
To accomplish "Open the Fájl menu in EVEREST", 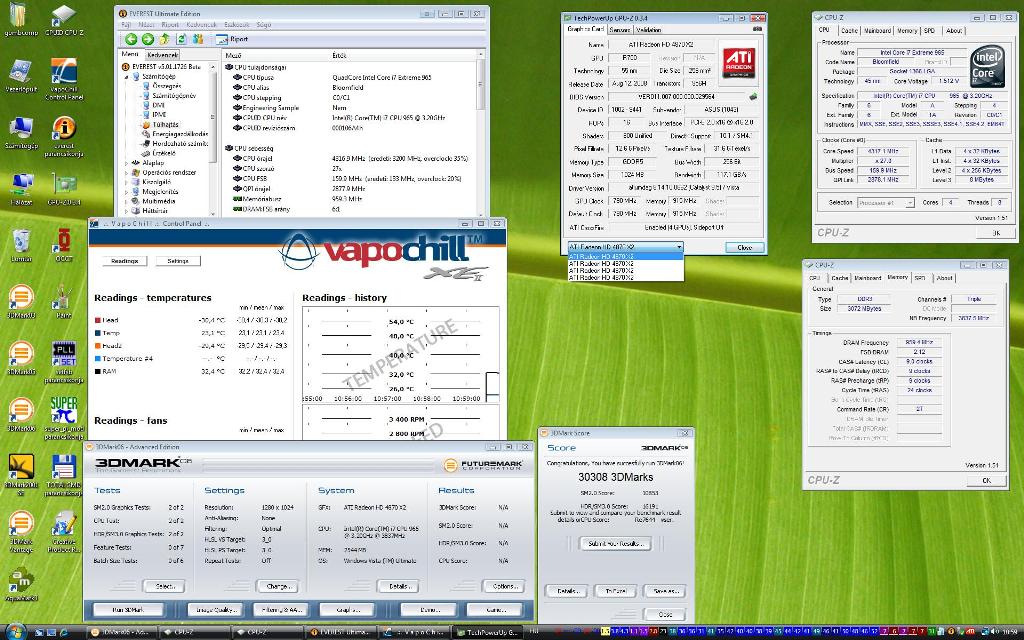I will [126, 25].
